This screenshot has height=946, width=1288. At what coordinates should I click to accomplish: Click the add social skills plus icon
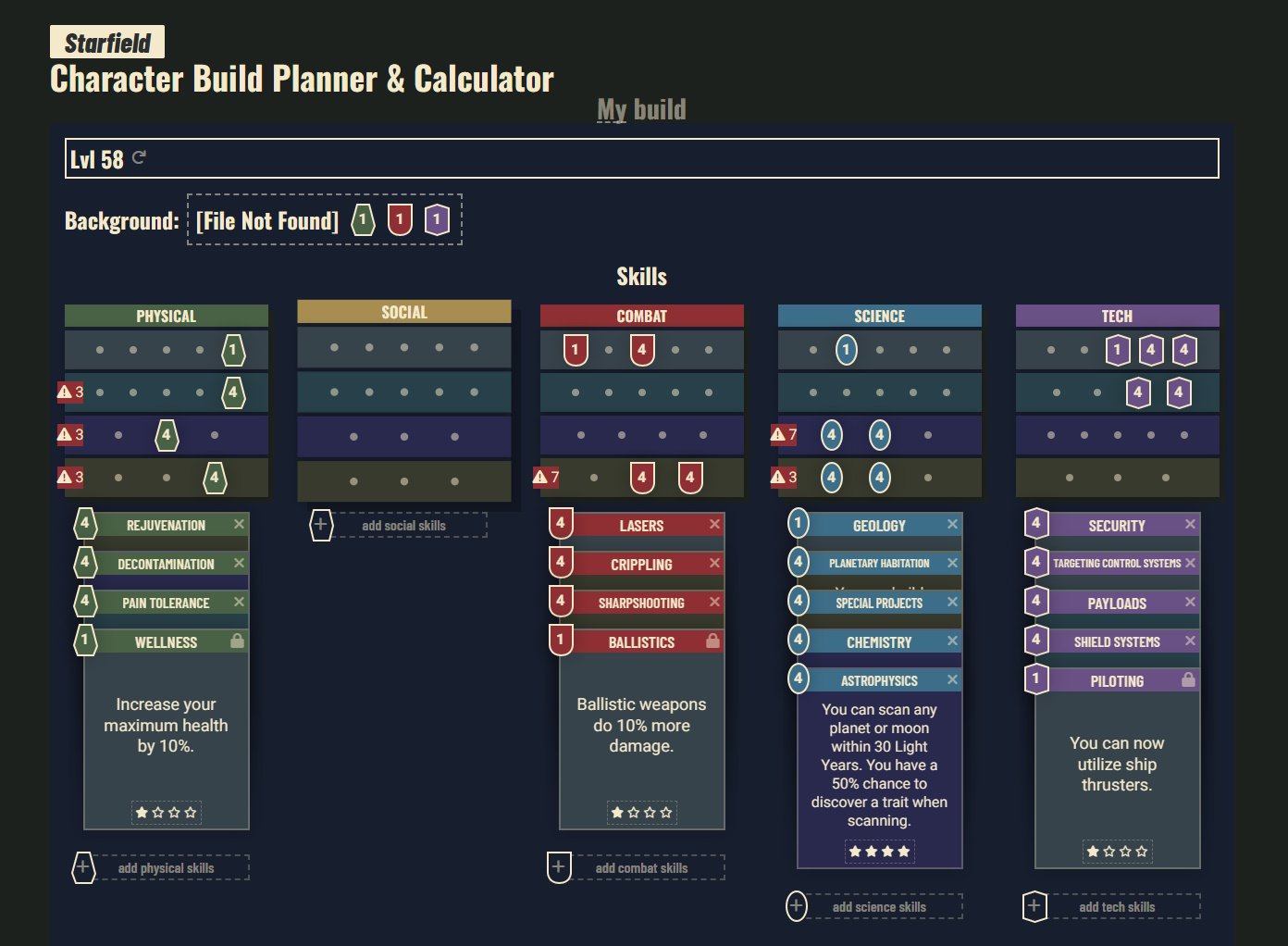[320, 525]
